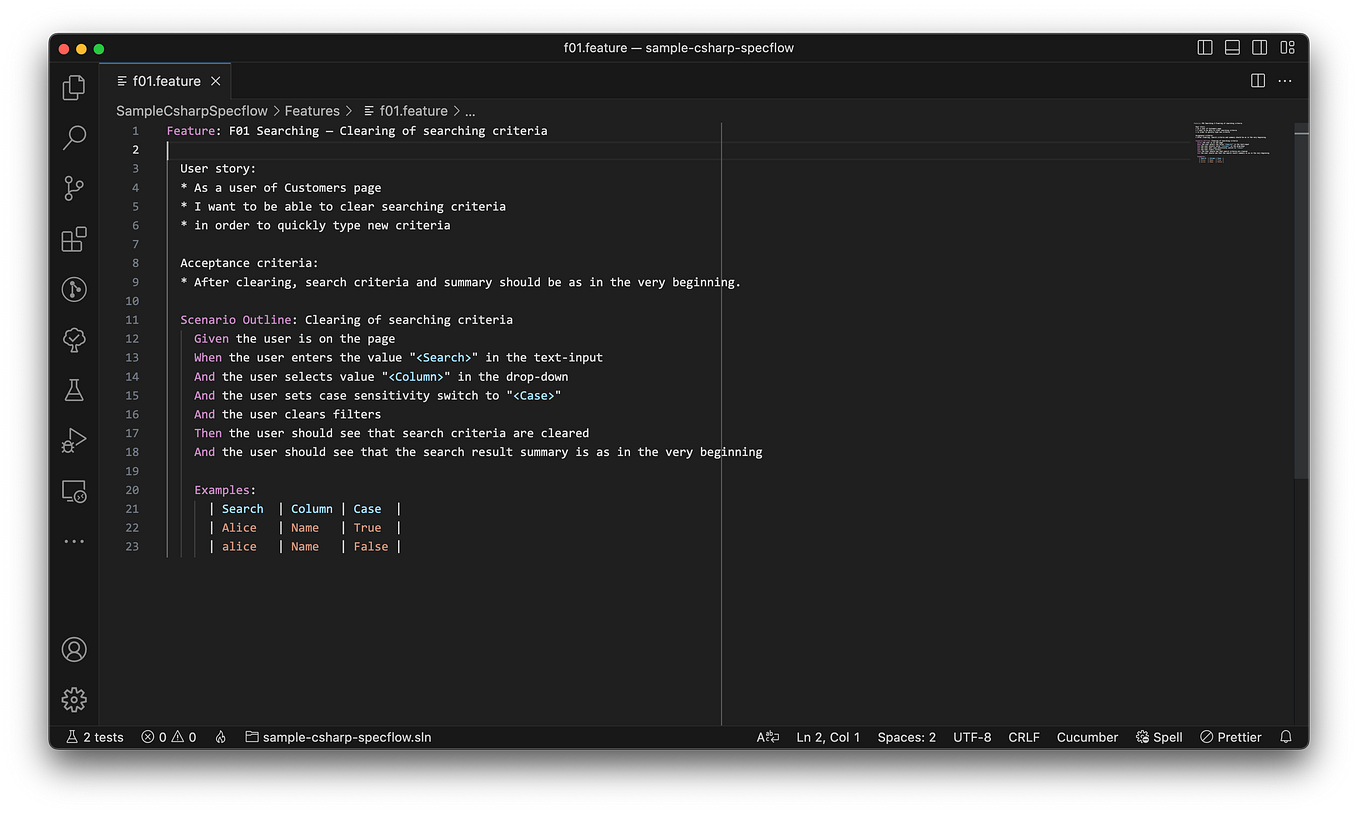The height and width of the screenshot is (814, 1358).
Task: Open the Todo Tree view
Action: point(74,340)
